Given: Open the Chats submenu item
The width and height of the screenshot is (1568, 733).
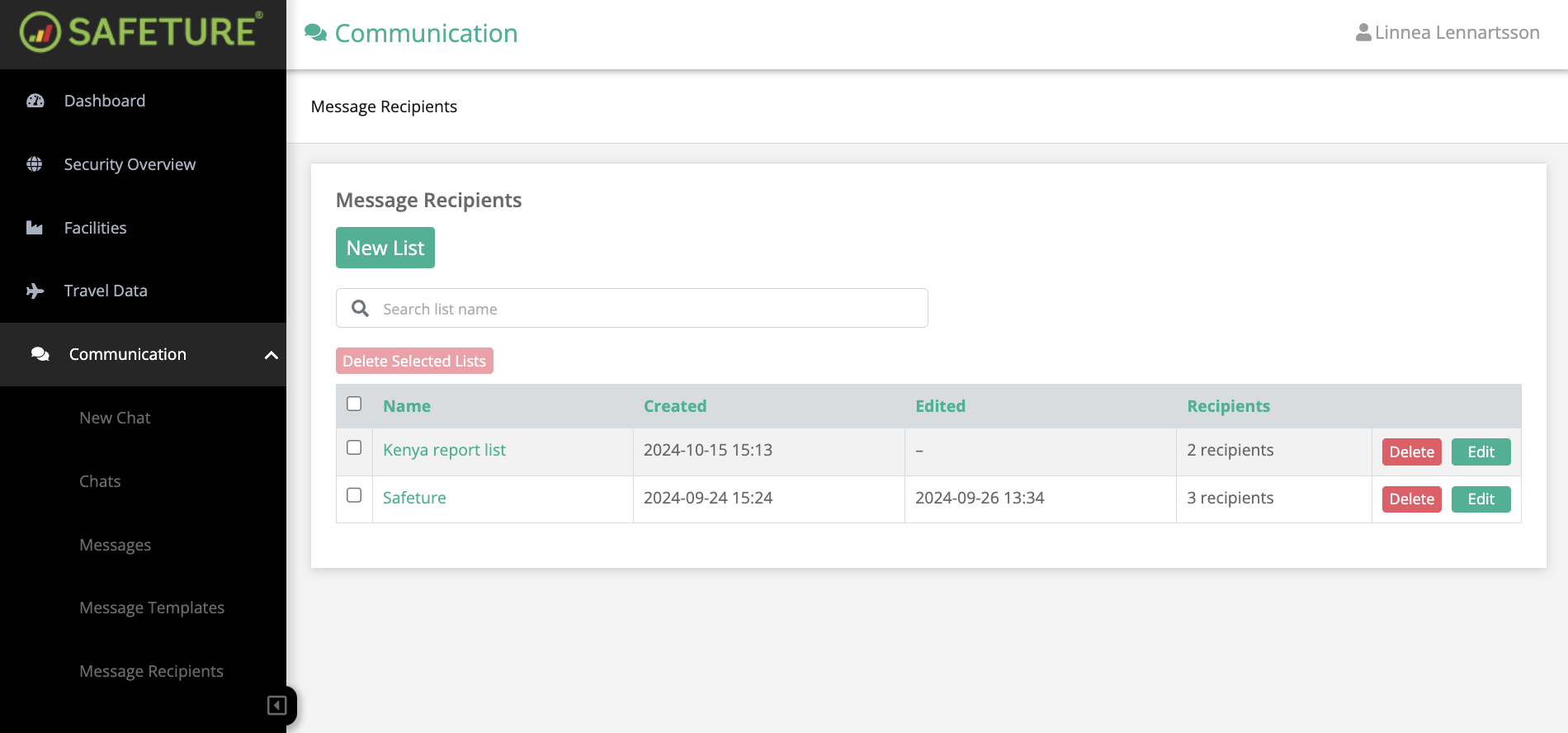Looking at the screenshot, I should [x=100, y=481].
